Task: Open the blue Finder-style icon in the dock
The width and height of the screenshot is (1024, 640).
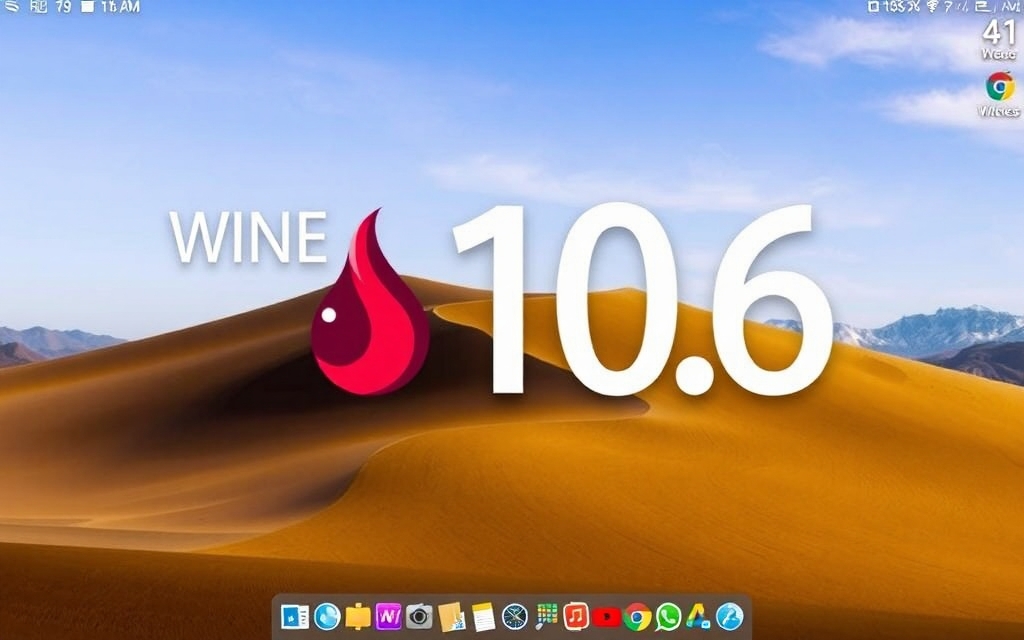Action: 295,616
